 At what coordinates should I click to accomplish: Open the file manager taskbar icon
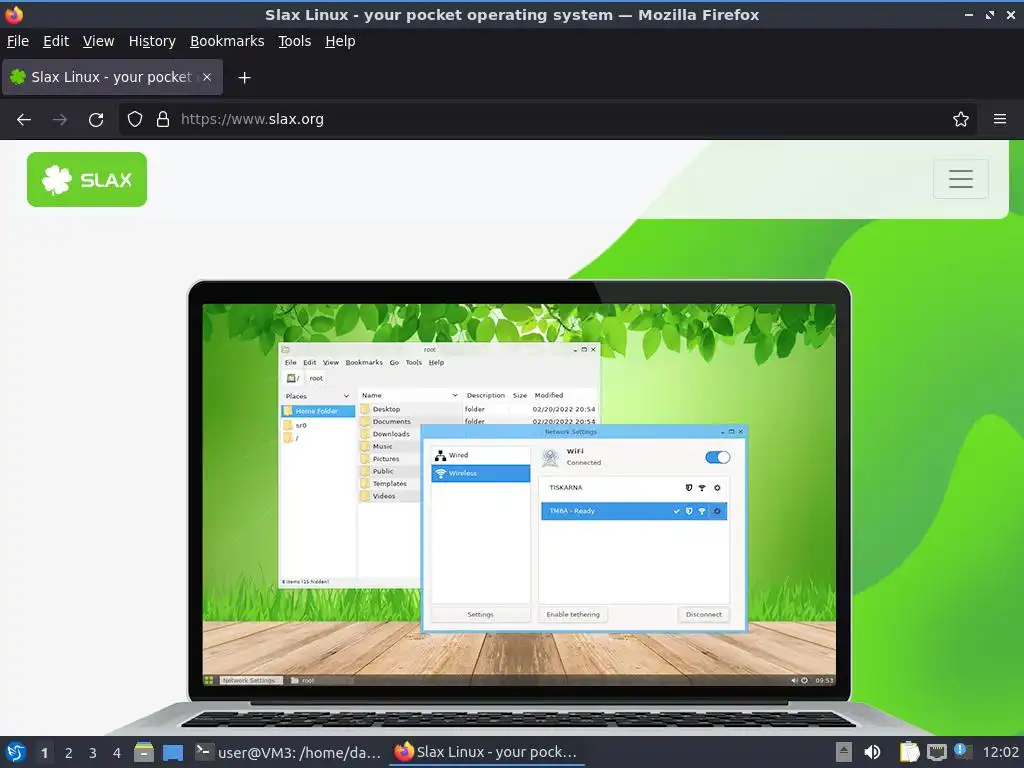coord(144,752)
